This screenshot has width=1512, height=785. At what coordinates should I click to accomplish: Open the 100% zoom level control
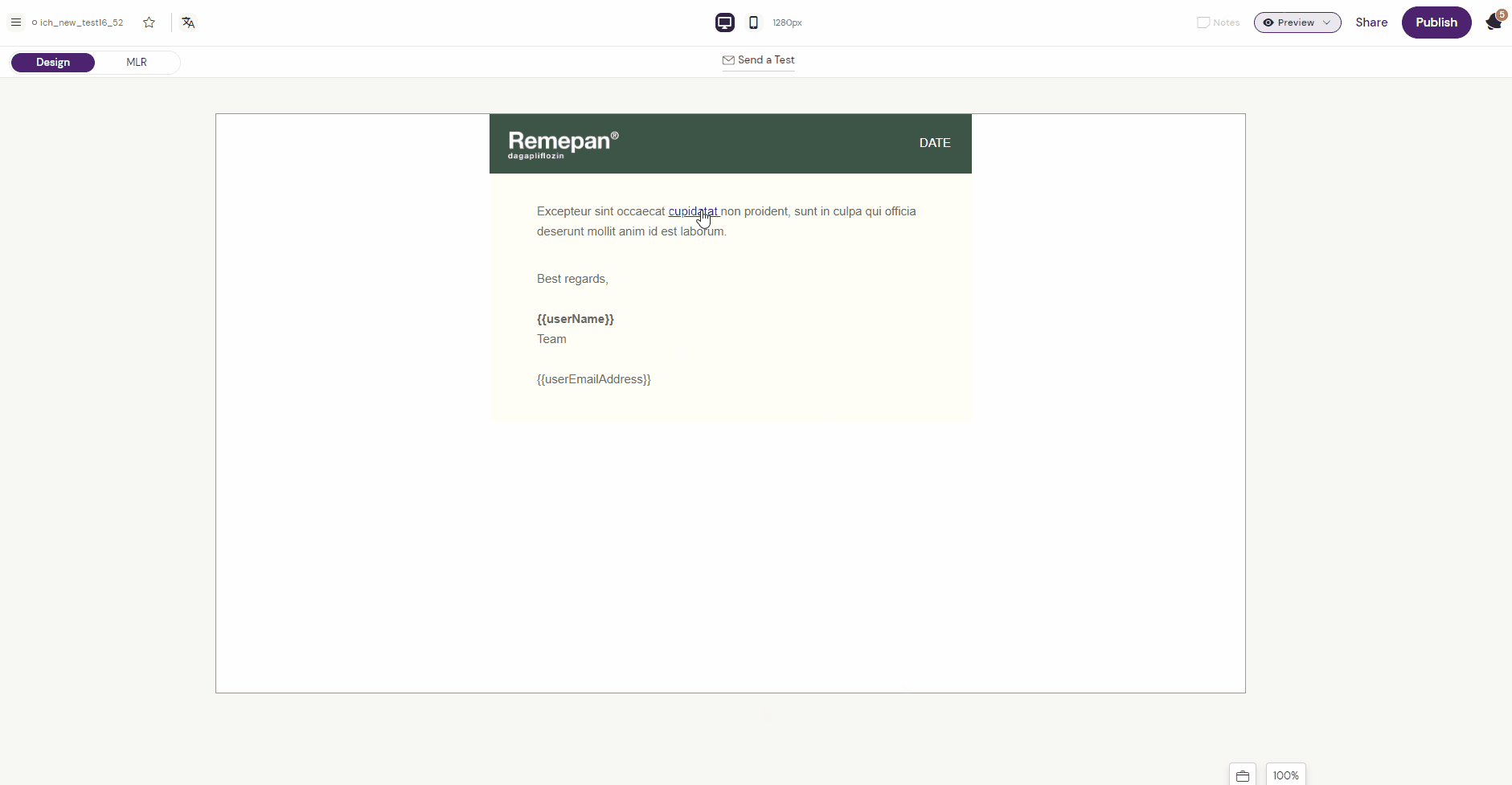1285,775
